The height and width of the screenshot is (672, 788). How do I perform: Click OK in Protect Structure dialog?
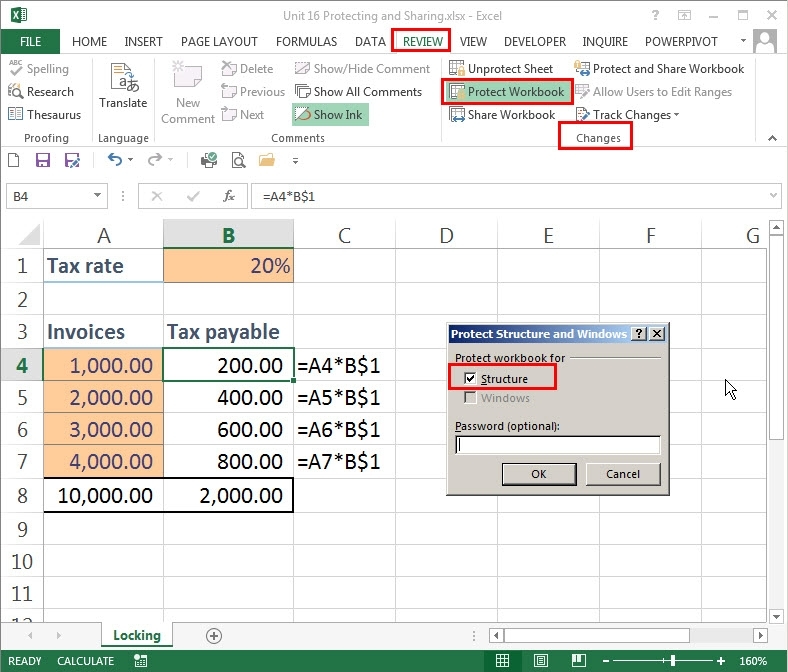click(x=539, y=474)
